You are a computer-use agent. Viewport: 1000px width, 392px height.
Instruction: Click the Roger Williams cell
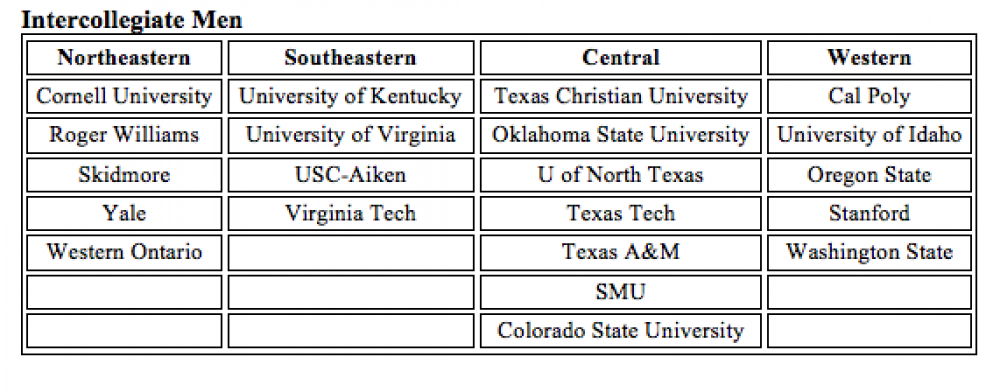pyautogui.click(x=124, y=135)
